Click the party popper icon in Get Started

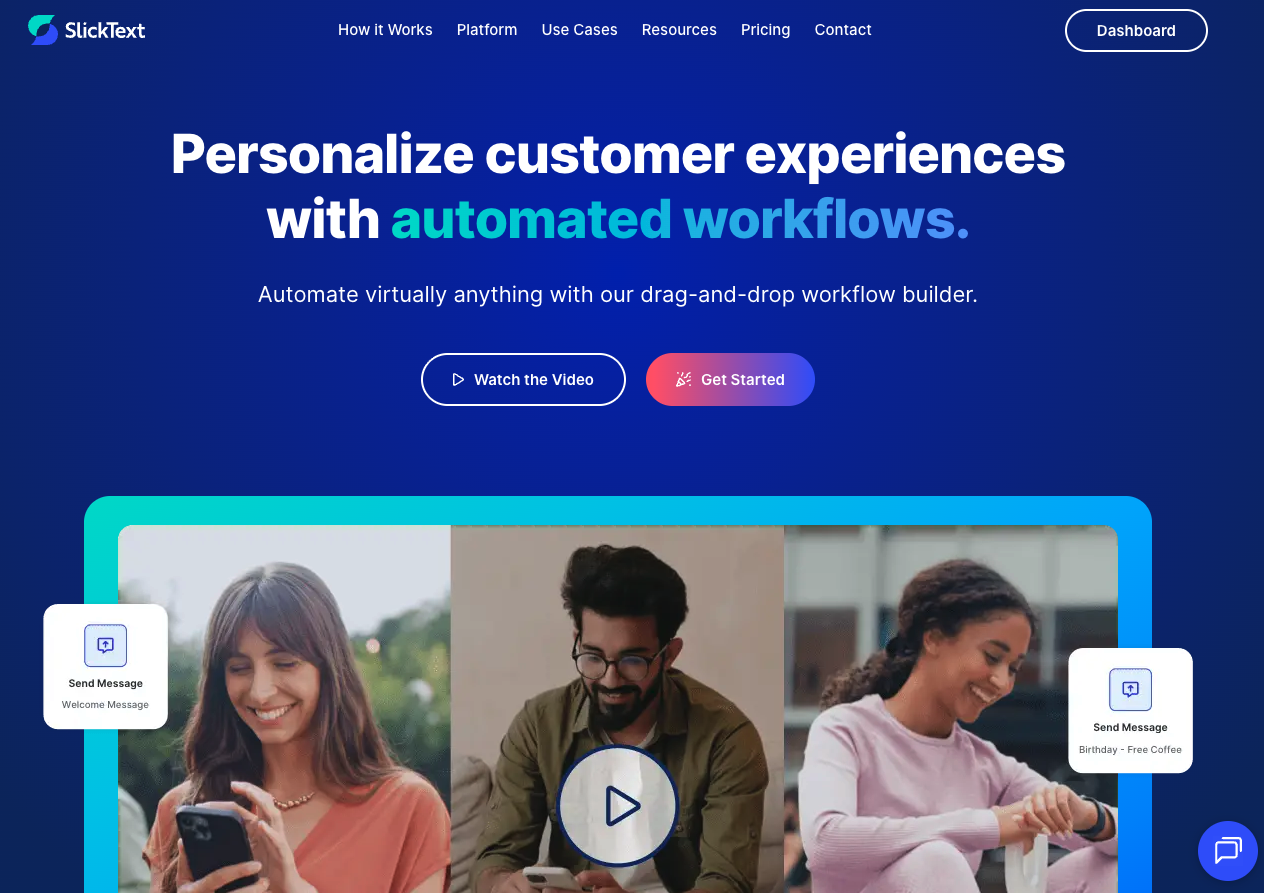pyautogui.click(x=684, y=380)
